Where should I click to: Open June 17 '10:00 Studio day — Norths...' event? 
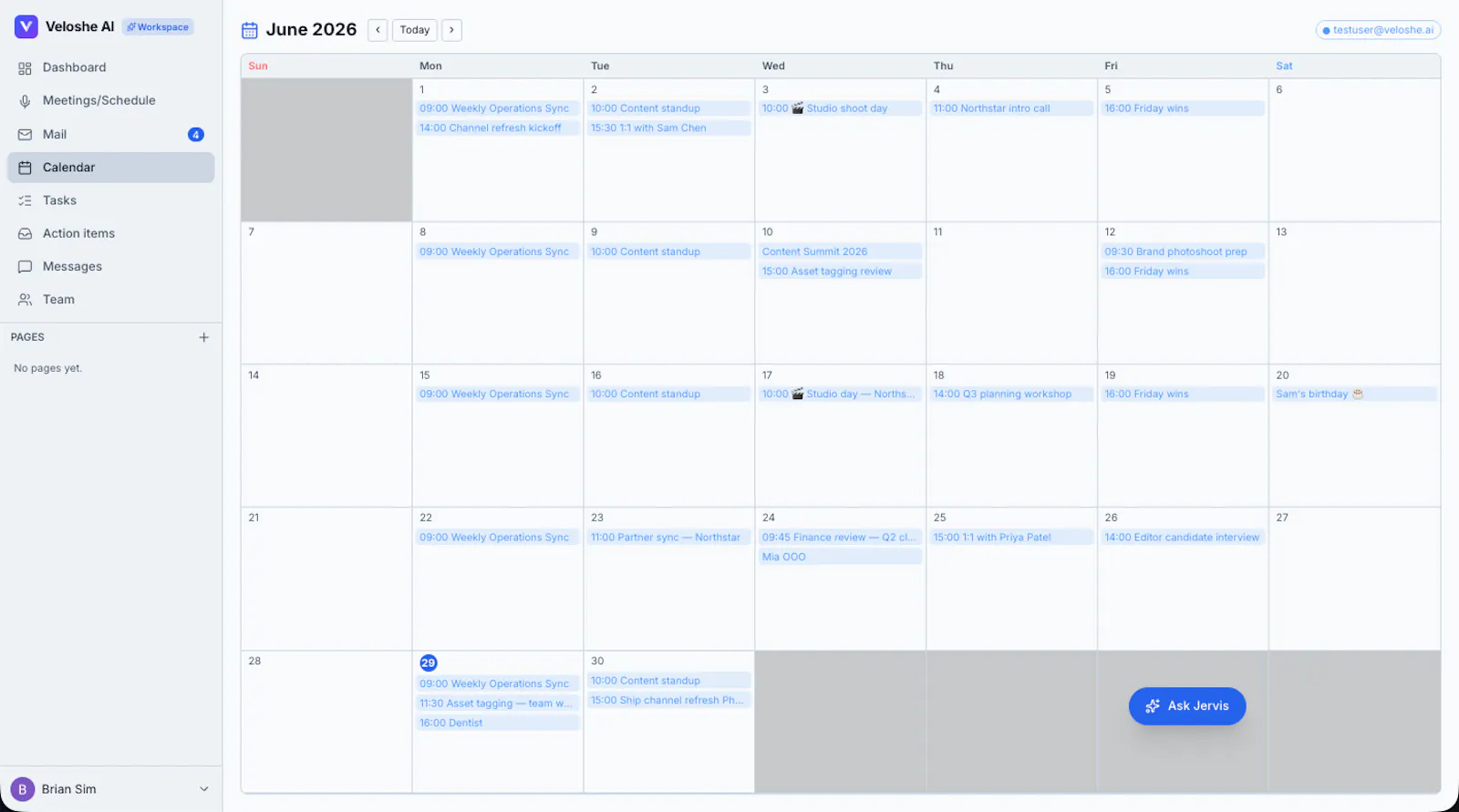click(841, 395)
